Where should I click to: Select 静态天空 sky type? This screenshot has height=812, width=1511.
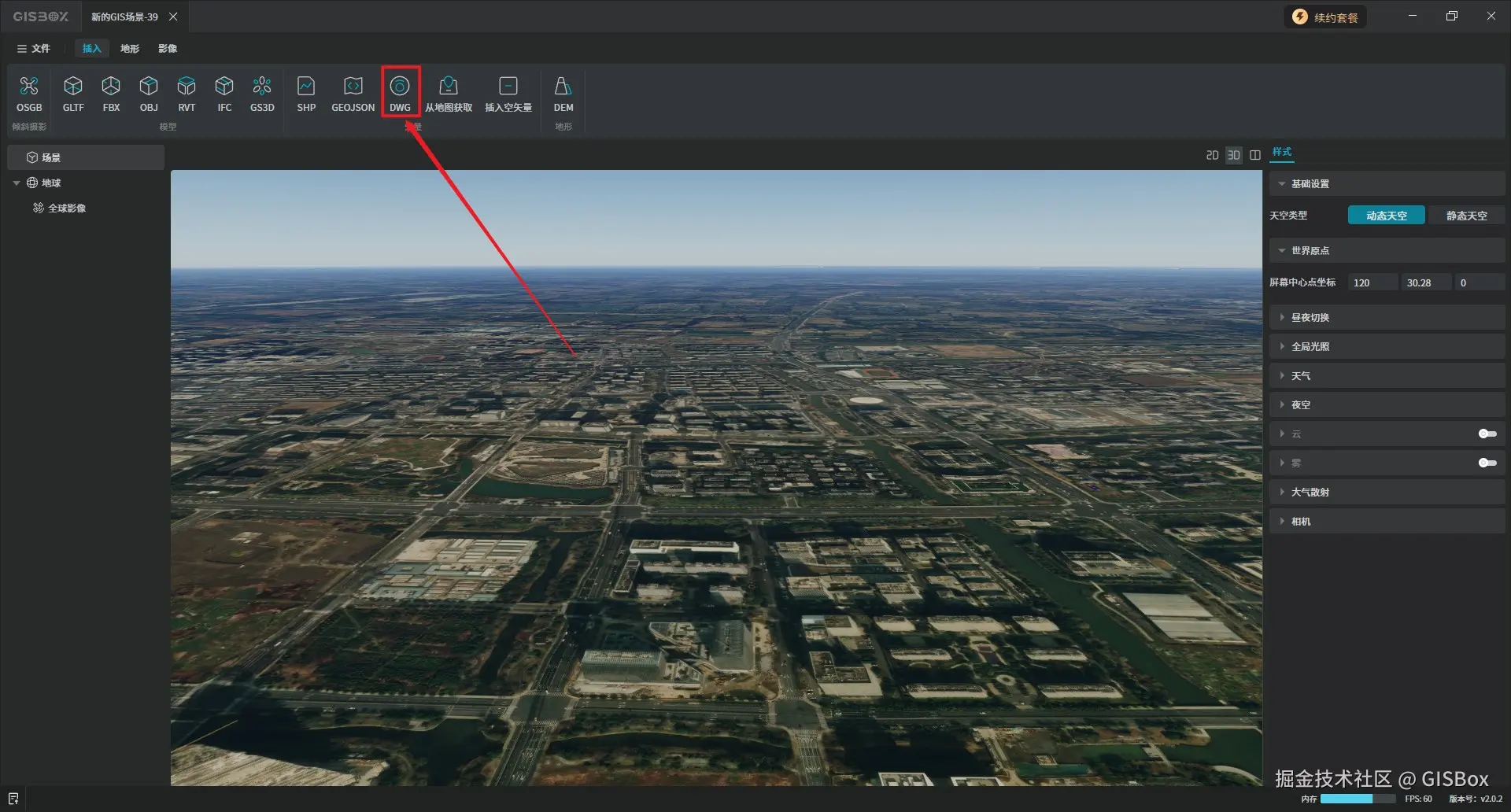point(1467,216)
